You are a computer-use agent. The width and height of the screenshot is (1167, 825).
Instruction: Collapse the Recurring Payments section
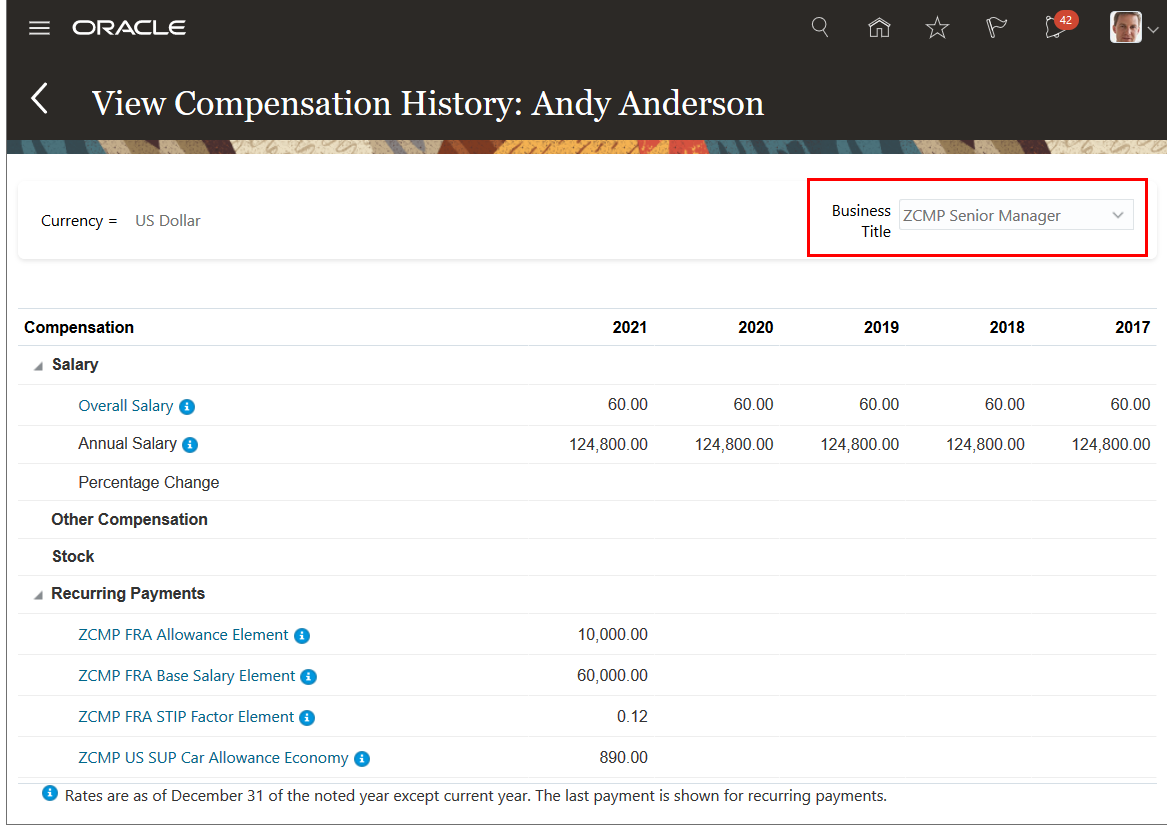tap(39, 595)
